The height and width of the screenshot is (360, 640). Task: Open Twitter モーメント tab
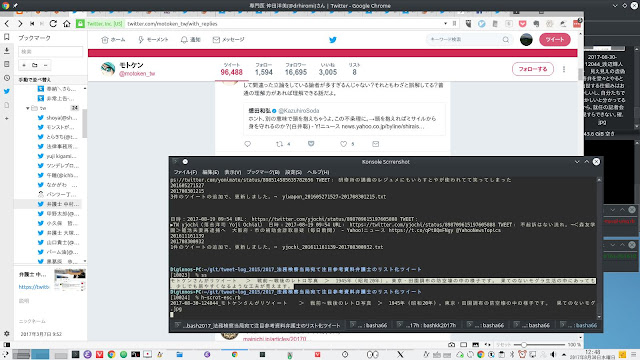pyautogui.click(x=153, y=40)
